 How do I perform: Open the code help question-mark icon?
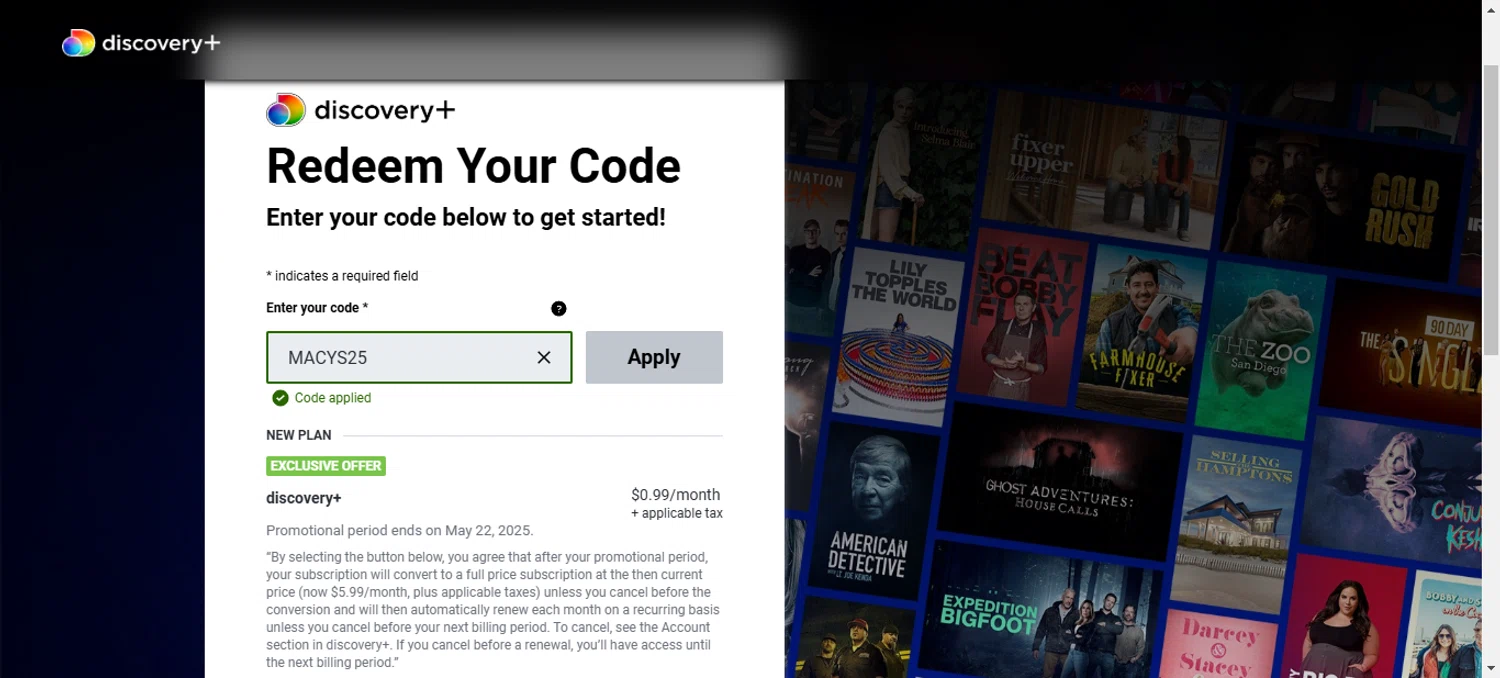coord(559,308)
